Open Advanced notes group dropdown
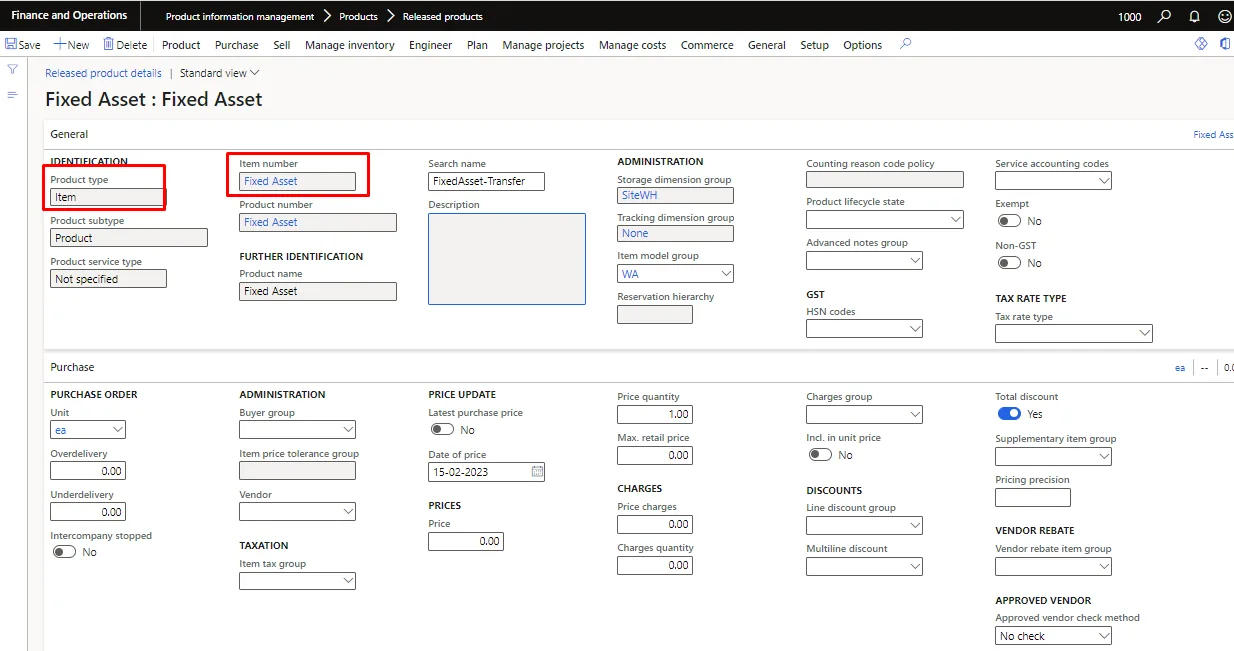Image resolution: width=1234 pixels, height=651 pixels. coord(915,260)
